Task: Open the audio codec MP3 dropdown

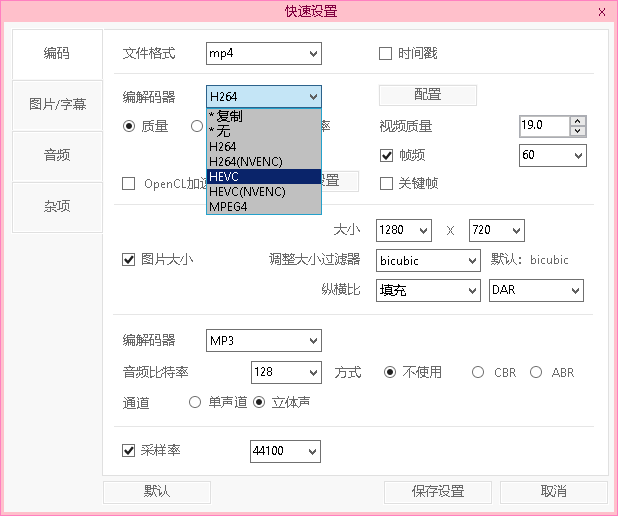Action: pos(264,340)
